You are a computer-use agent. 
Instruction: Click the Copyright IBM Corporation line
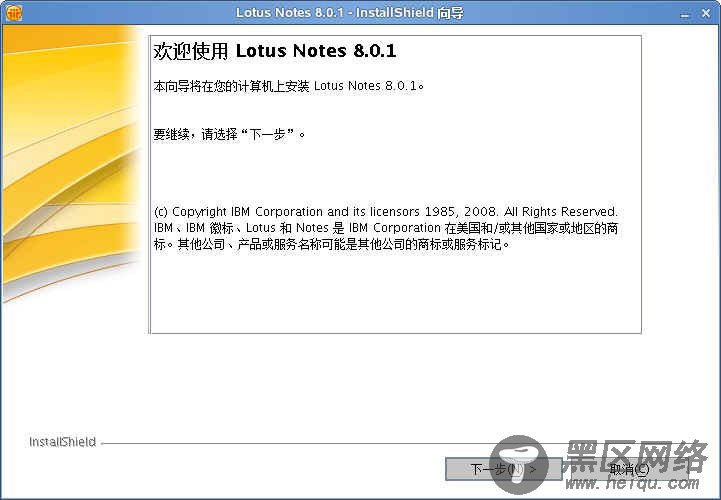coord(385,212)
